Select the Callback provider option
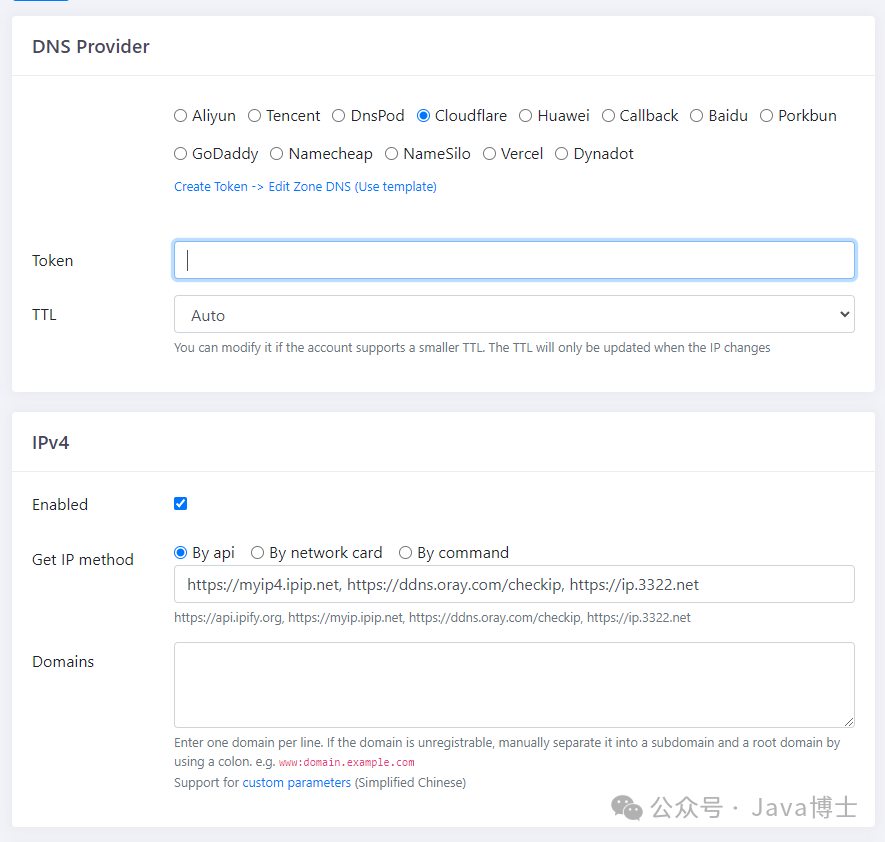 tap(608, 116)
